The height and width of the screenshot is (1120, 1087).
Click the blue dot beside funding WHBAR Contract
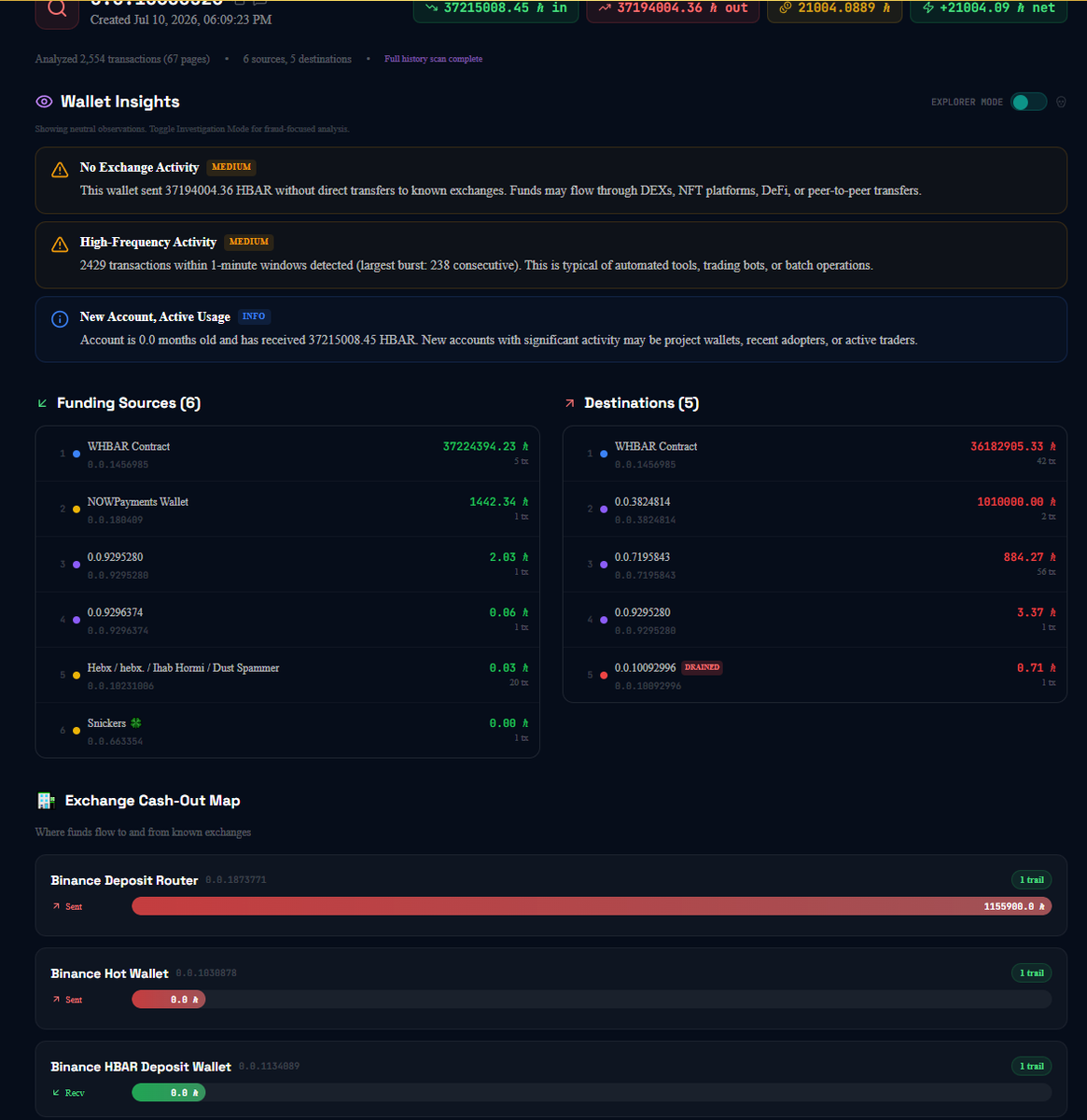coord(77,454)
